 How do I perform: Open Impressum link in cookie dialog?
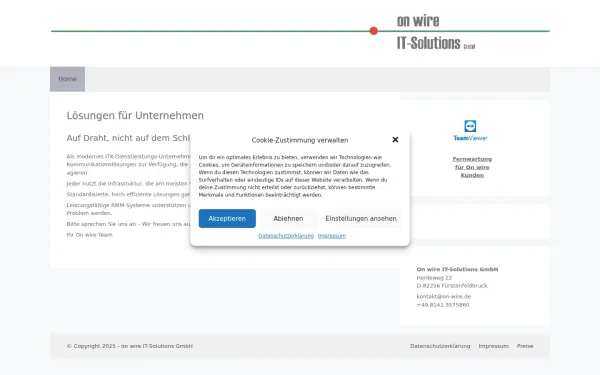(x=332, y=236)
